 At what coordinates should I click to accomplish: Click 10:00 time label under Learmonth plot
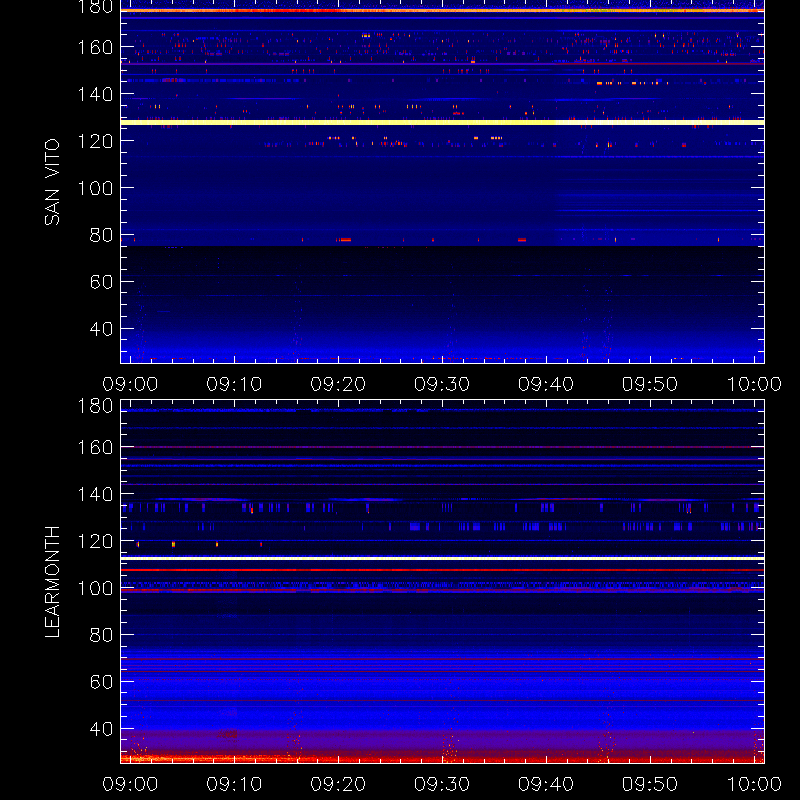click(x=754, y=784)
